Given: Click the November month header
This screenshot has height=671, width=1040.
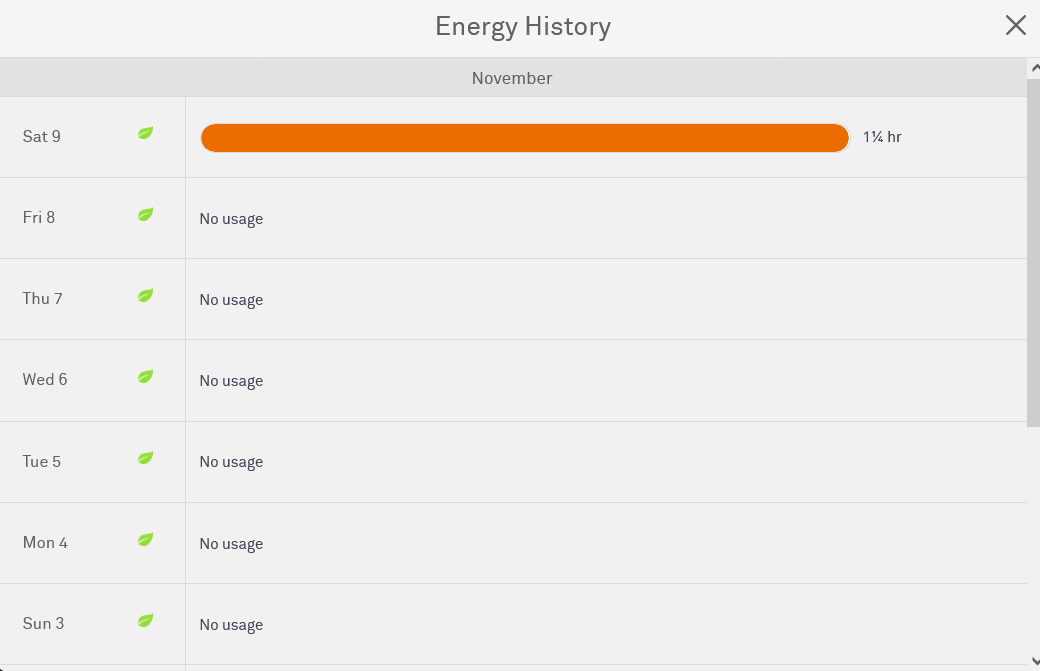Looking at the screenshot, I should click(x=512, y=78).
